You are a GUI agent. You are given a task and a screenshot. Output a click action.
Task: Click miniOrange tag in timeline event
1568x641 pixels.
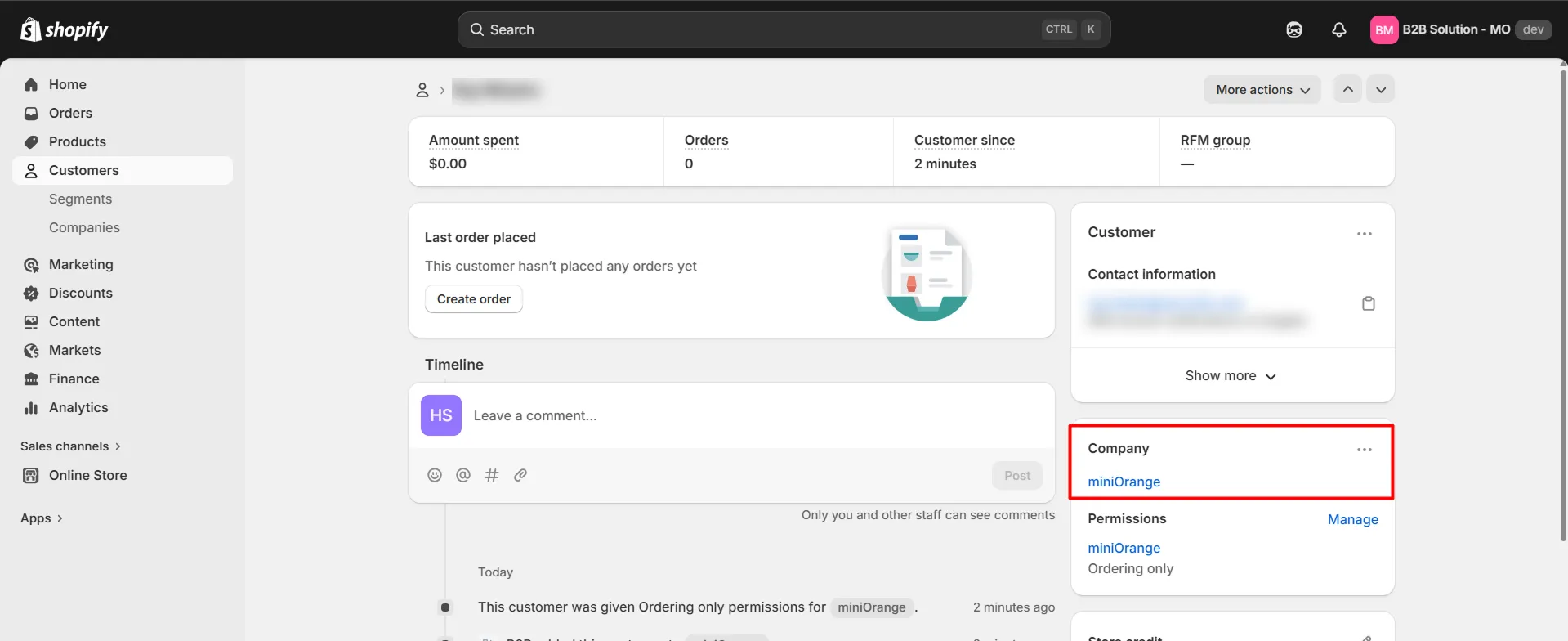click(872, 607)
